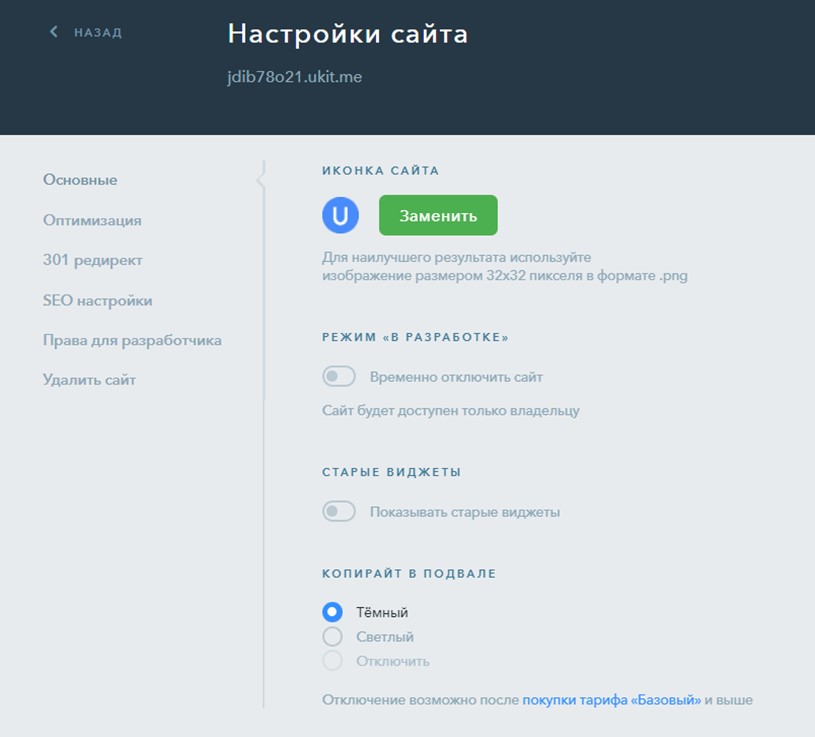Open Права для разработчика section
Viewport: 815px width, 737px height.
132,340
